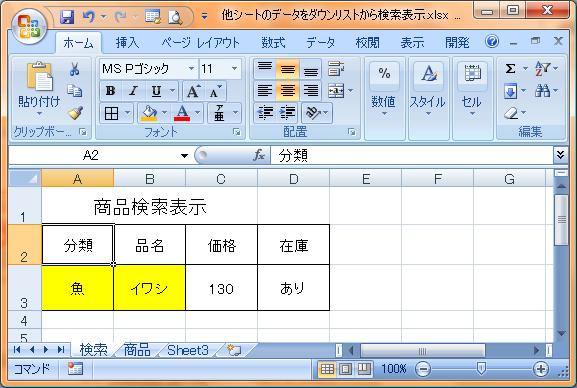Click the Save icon in quick access toolbar

point(67,17)
